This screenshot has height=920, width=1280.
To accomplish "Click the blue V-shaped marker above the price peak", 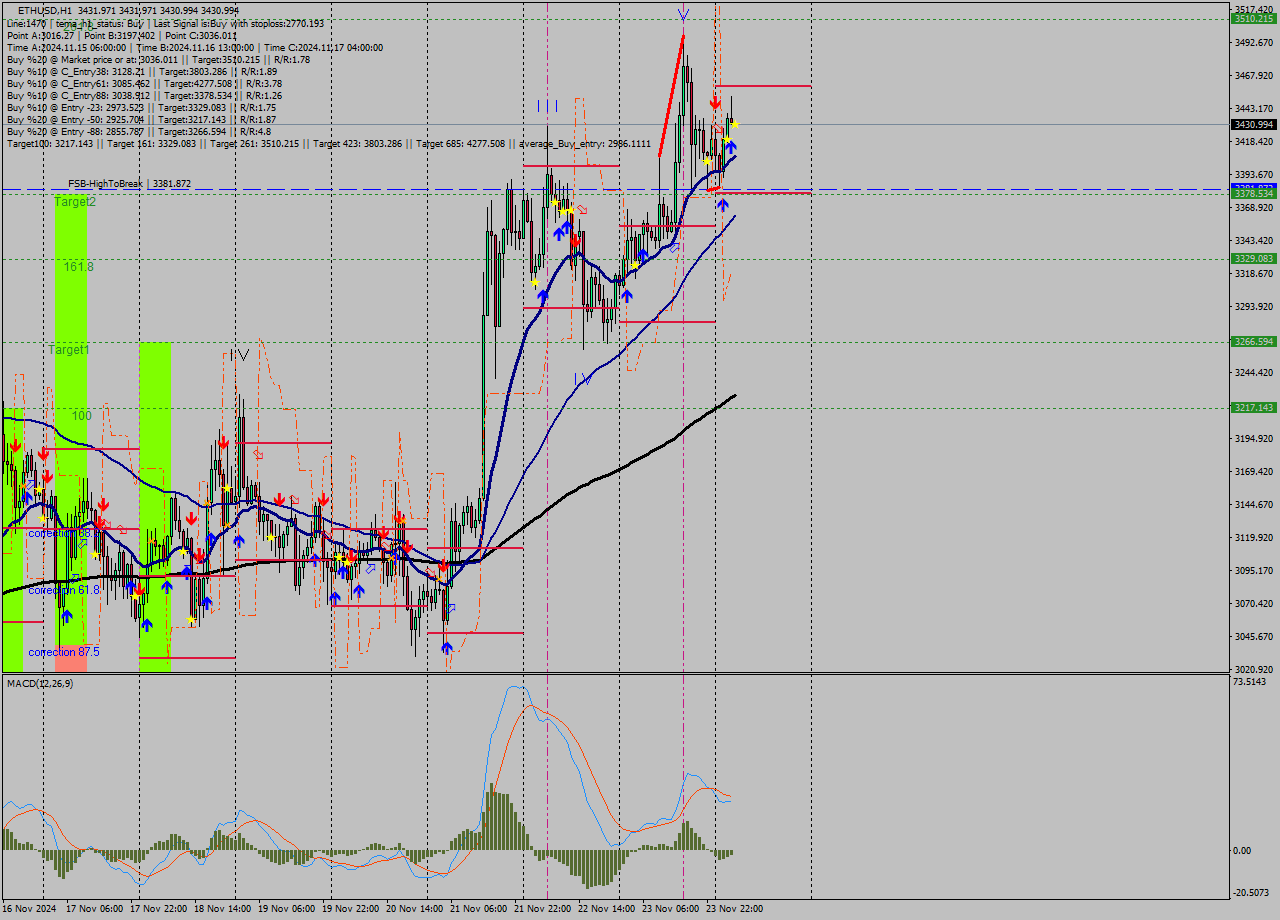I will (x=683, y=15).
